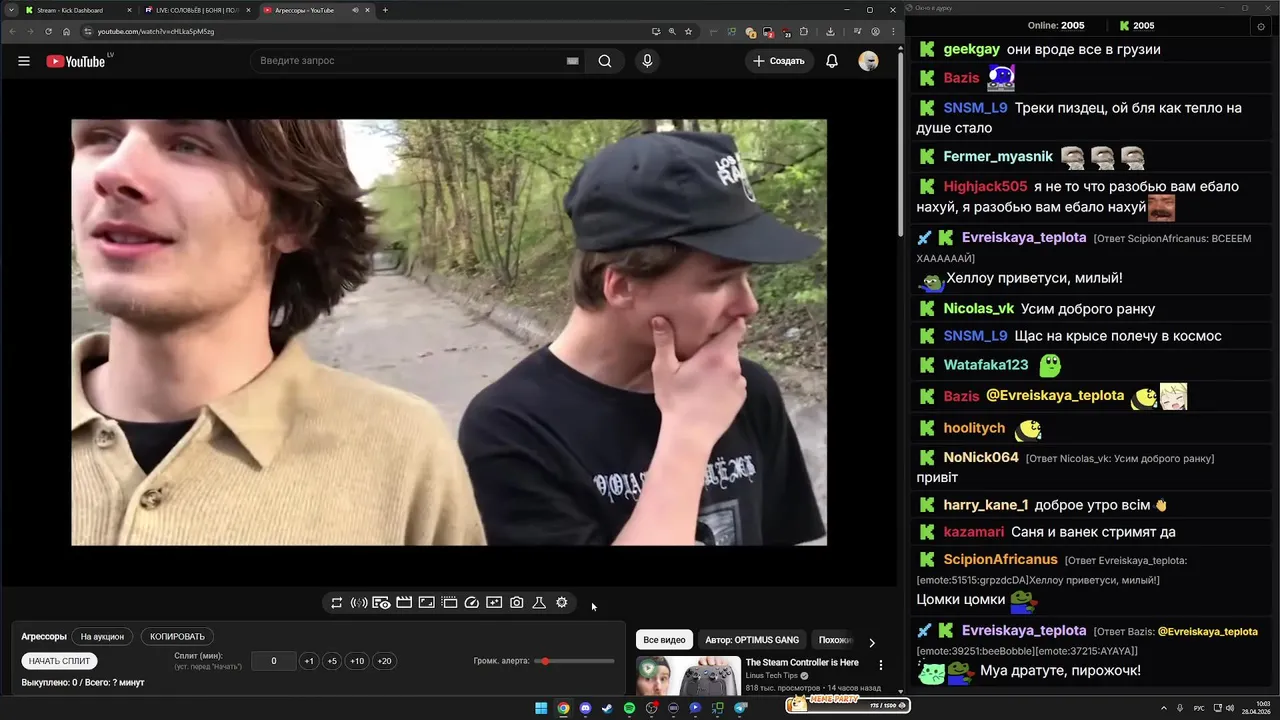Open the gear settings in player toolbar
Viewport: 1280px width, 720px height.
click(562, 603)
